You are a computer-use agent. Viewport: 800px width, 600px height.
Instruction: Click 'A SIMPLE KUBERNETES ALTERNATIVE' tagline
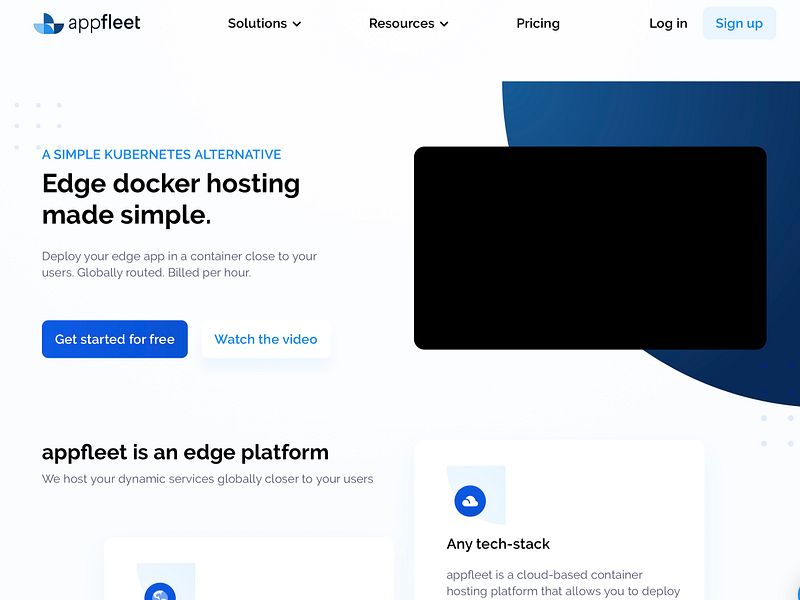[x=161, y=155]
